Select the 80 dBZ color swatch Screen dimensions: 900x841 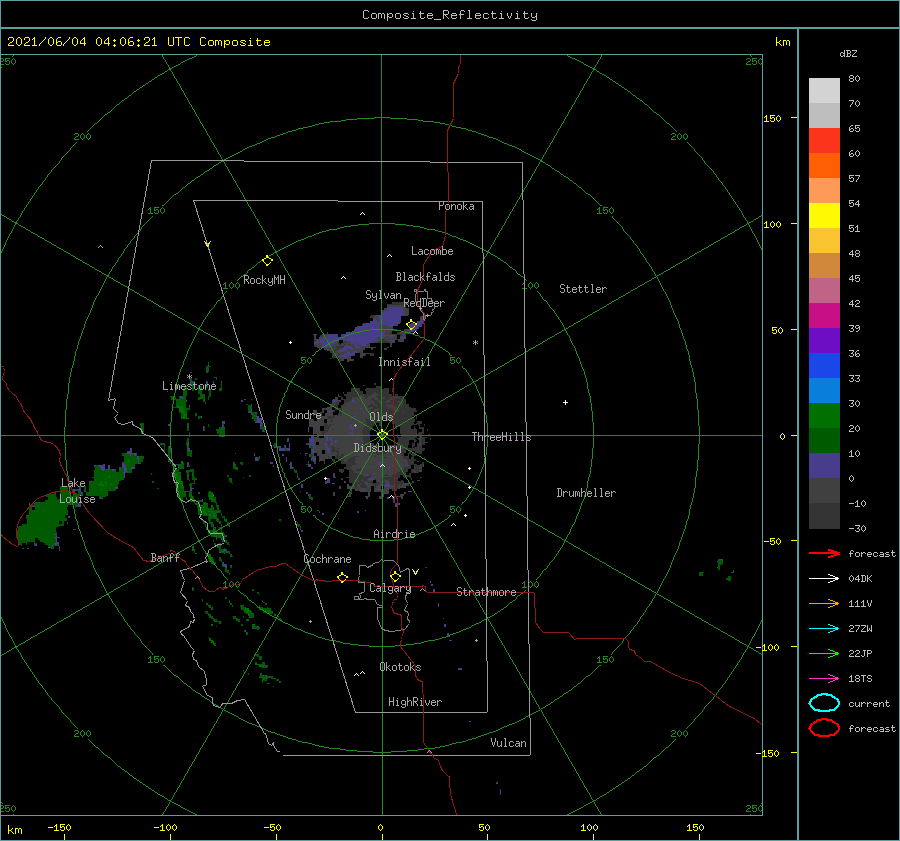[x=824, y=90]
